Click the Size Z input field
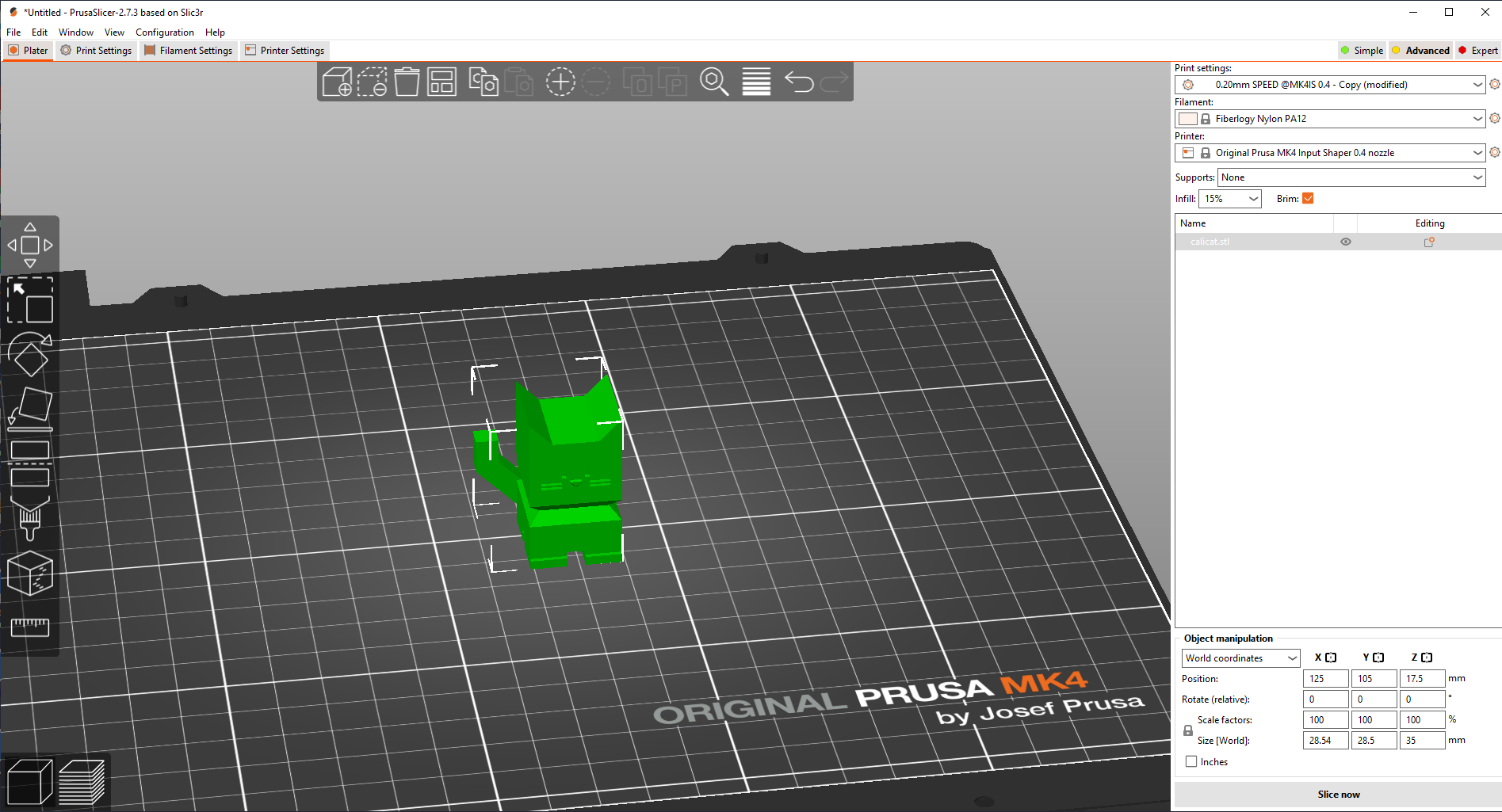Screen dimensions: 1502x812 [1422, 741]
